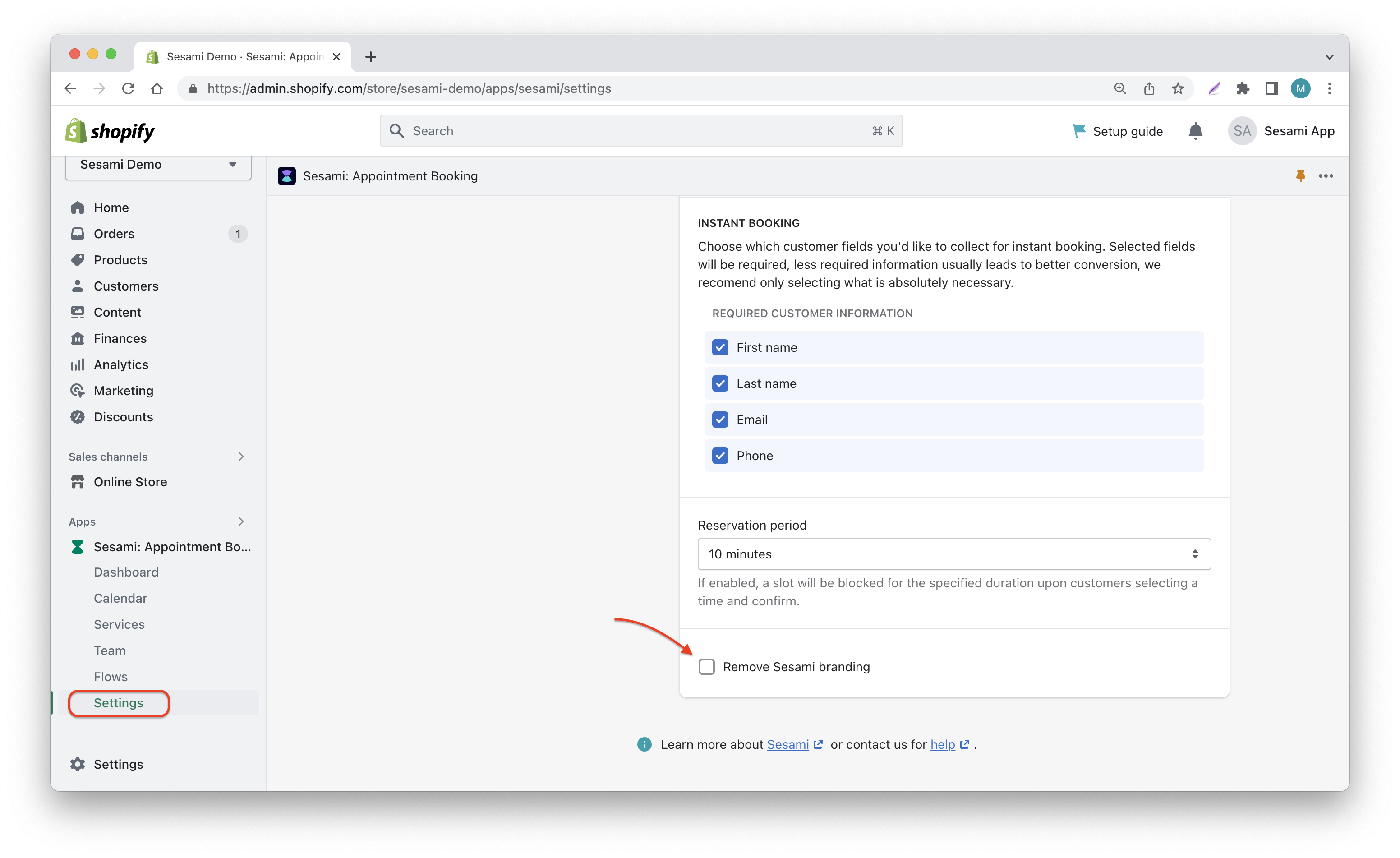Uncheck the Phone checkbox

720,456
